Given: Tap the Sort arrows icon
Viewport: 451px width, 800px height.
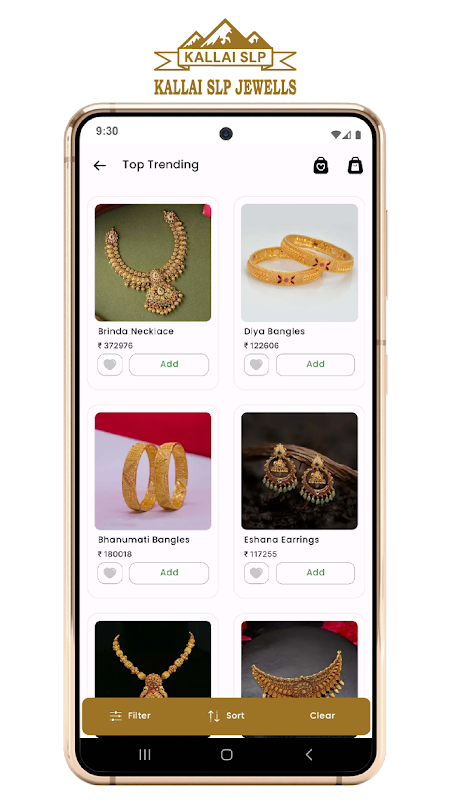Looking at the screenshot, I should (x=214, y=716).
